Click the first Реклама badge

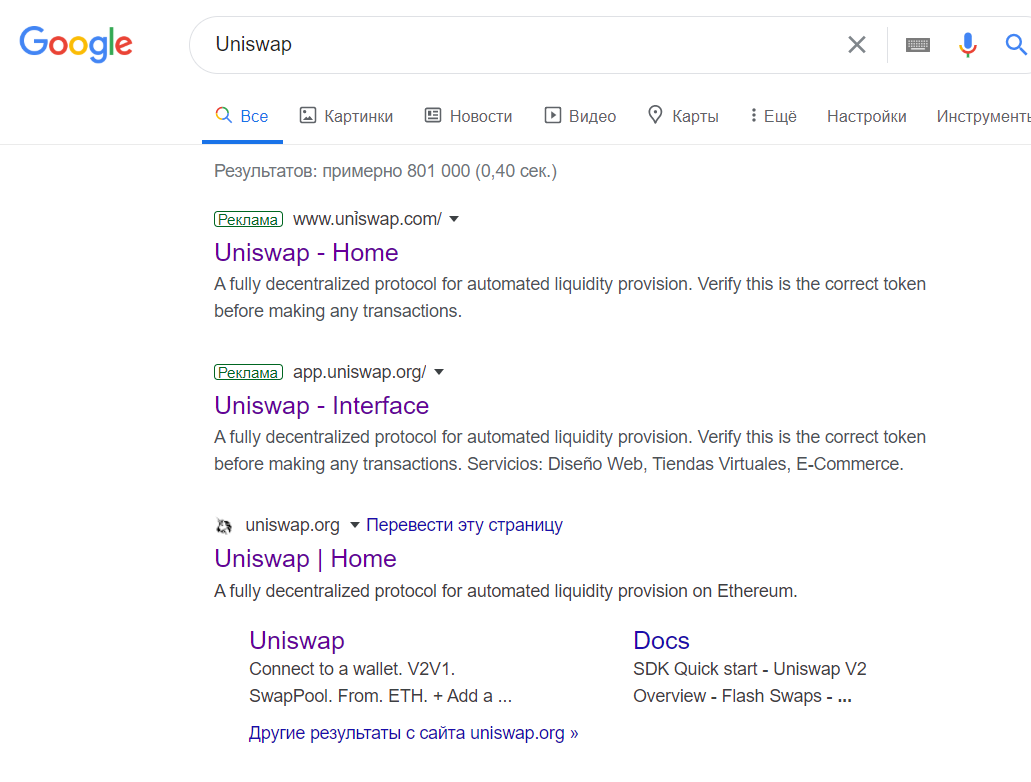click(249, 219)
